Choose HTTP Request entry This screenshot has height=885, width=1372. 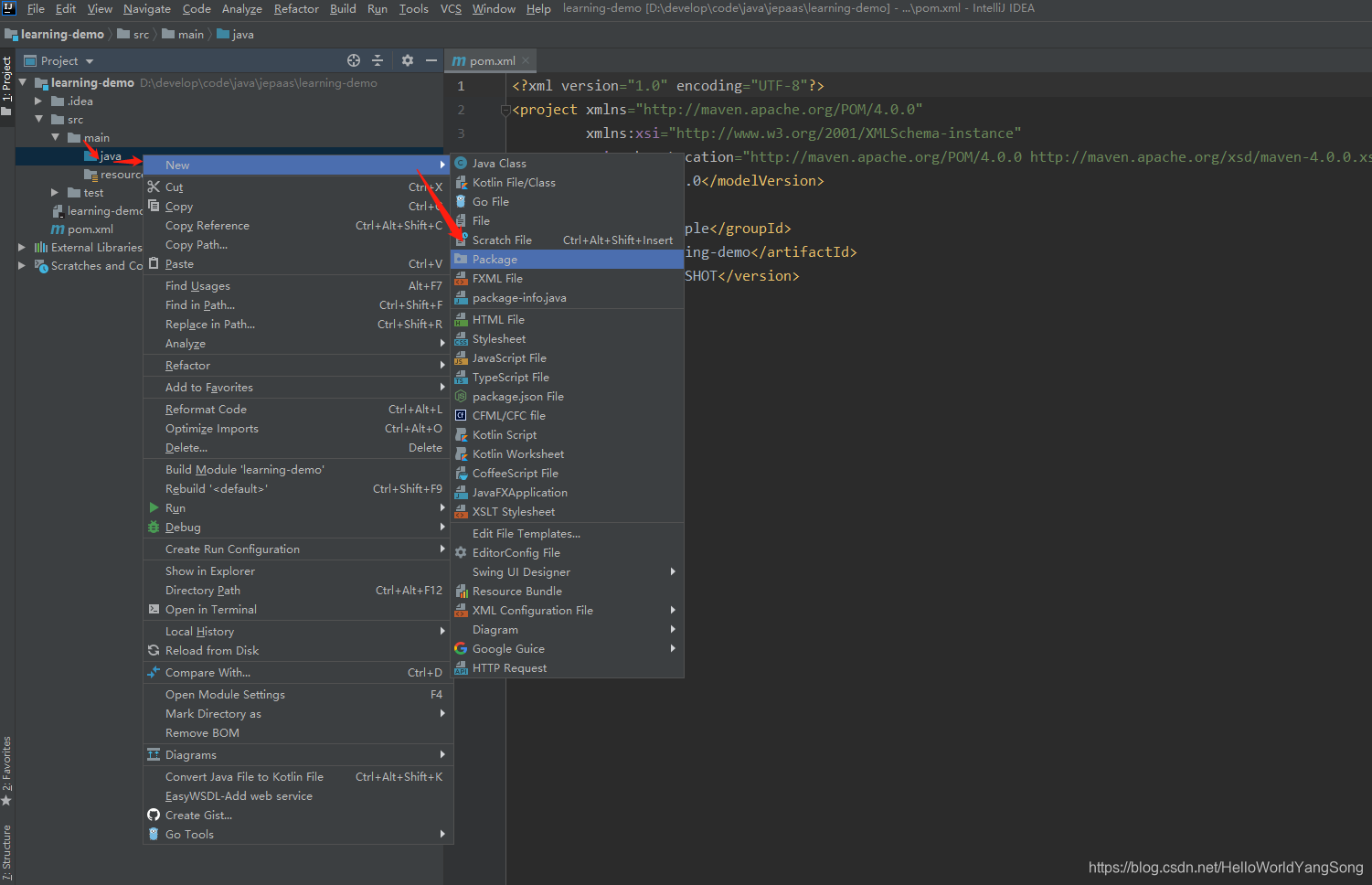(x=568, y=667)
